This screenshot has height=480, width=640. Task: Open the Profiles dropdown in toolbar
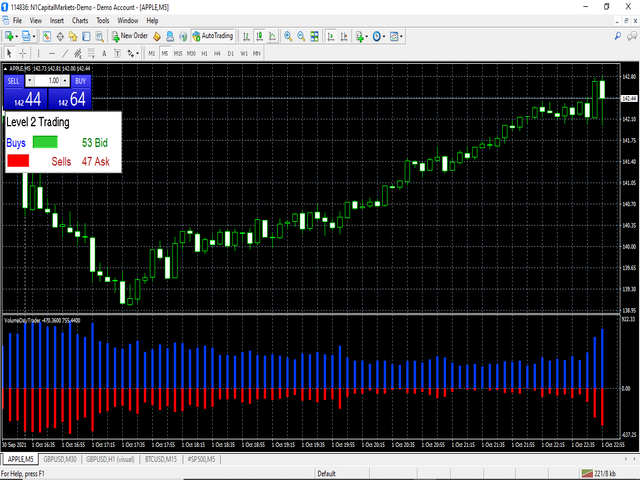point(34,36)
